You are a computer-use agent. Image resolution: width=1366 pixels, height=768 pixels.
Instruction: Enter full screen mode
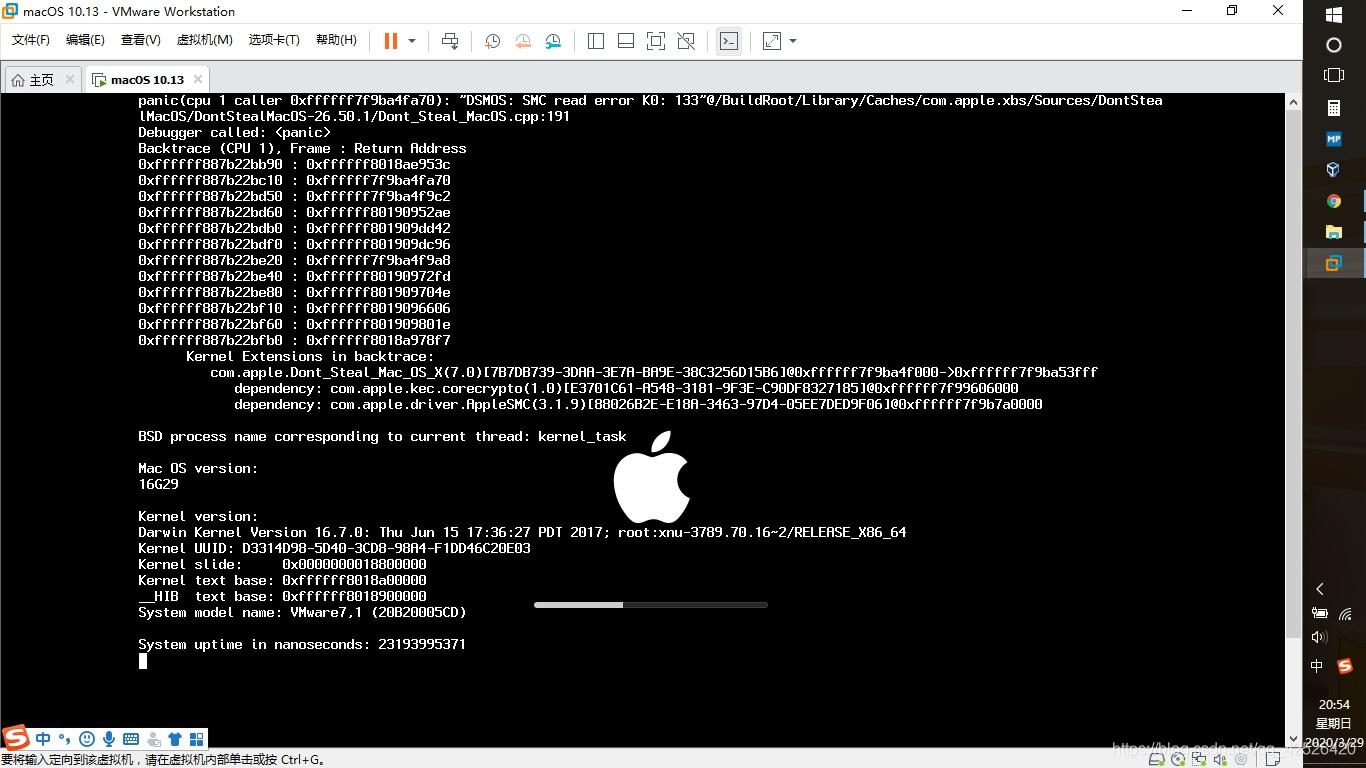(x=656, y=41)
